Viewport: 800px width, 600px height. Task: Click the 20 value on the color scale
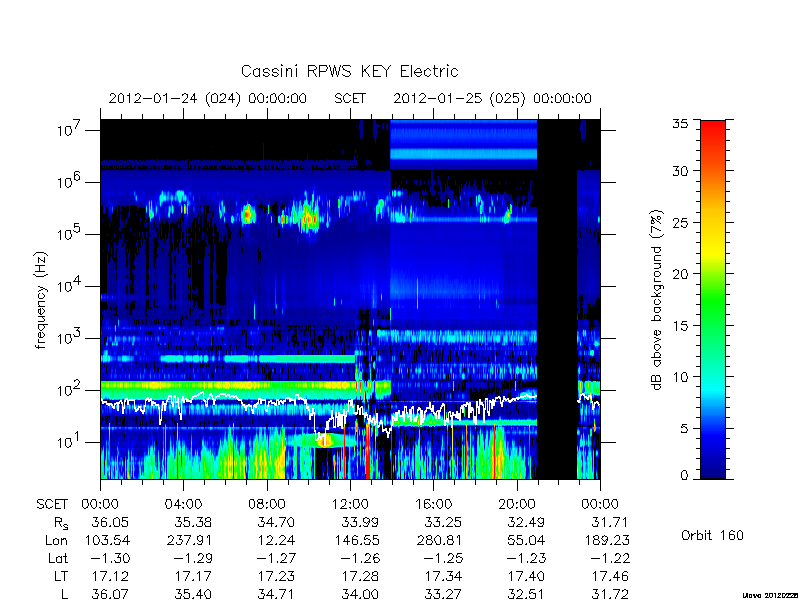[679, 274]
